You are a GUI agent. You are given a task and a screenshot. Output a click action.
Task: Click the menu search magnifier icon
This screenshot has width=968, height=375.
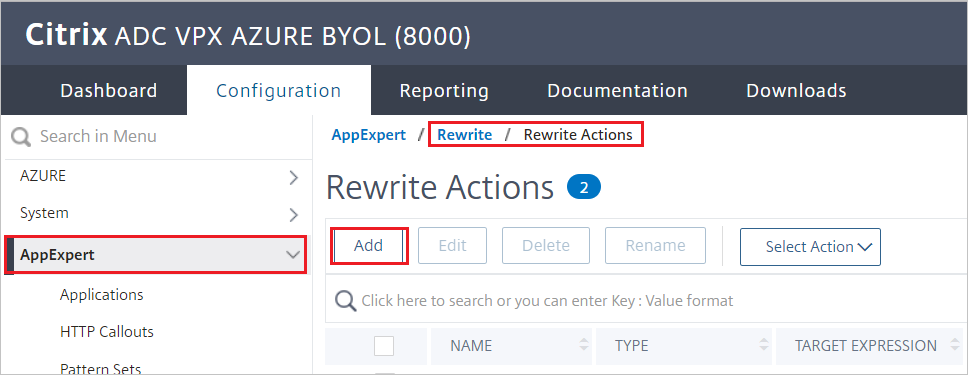21,137
